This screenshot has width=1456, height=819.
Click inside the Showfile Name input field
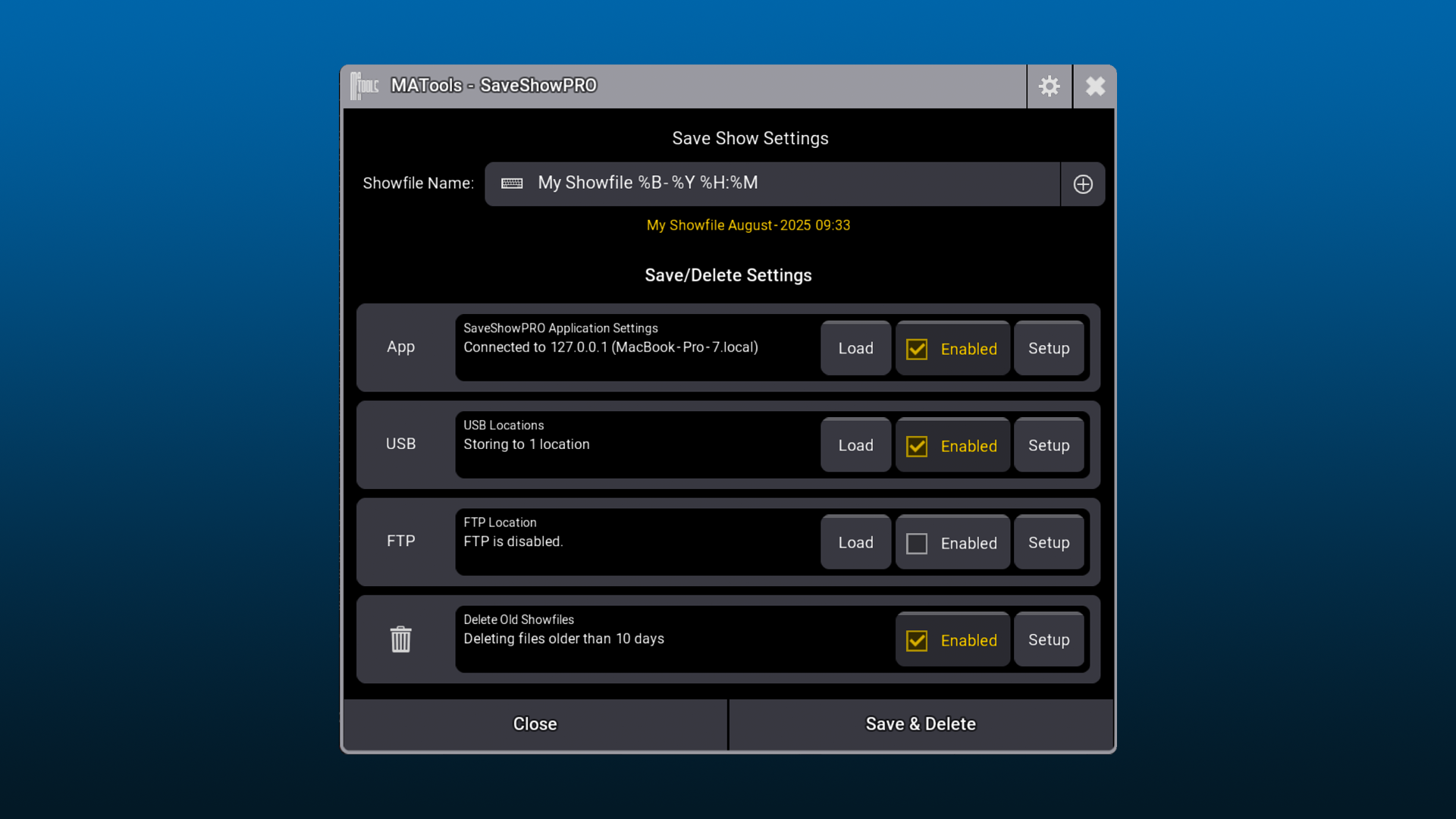click(x=758, y=184)
